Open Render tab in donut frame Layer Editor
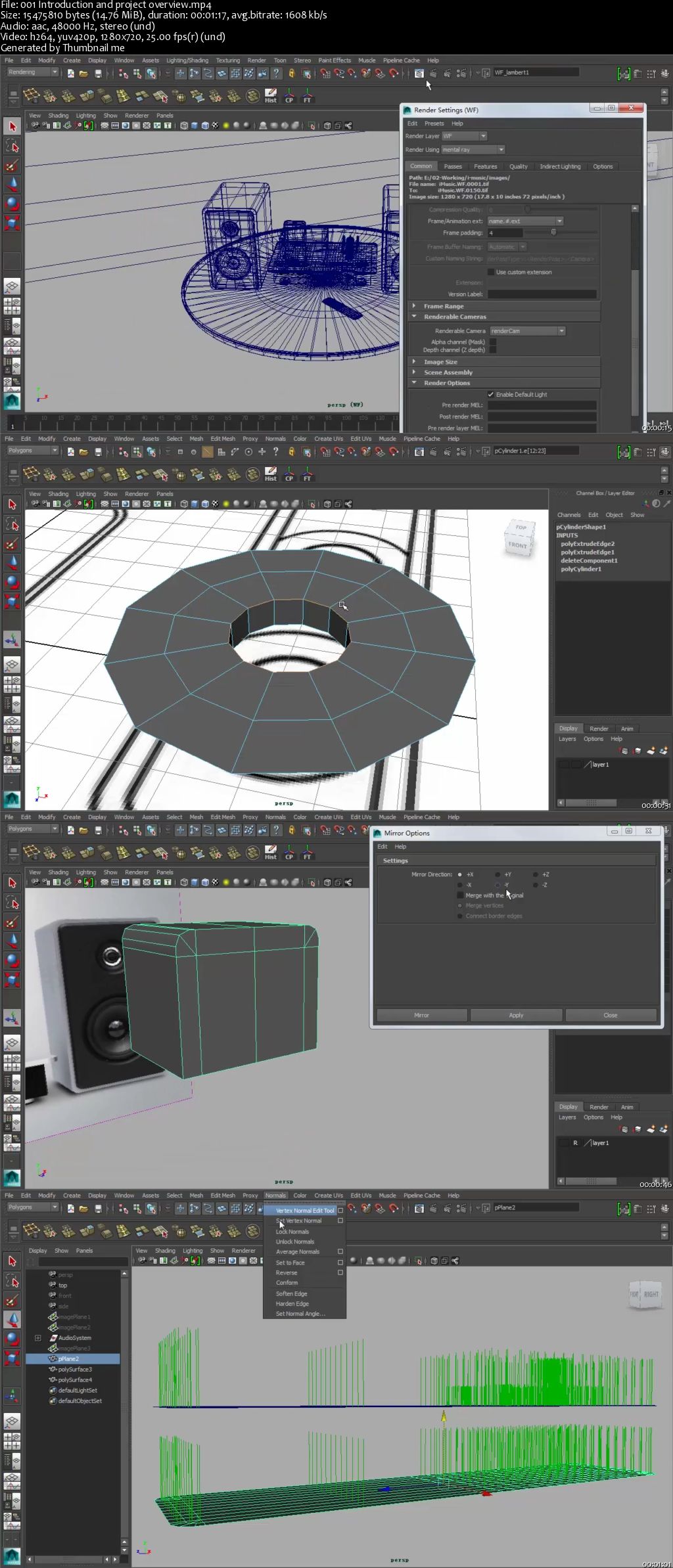The width and height of the screenshot is (673, 1568). pyautogui.click(x=599, y=728)
